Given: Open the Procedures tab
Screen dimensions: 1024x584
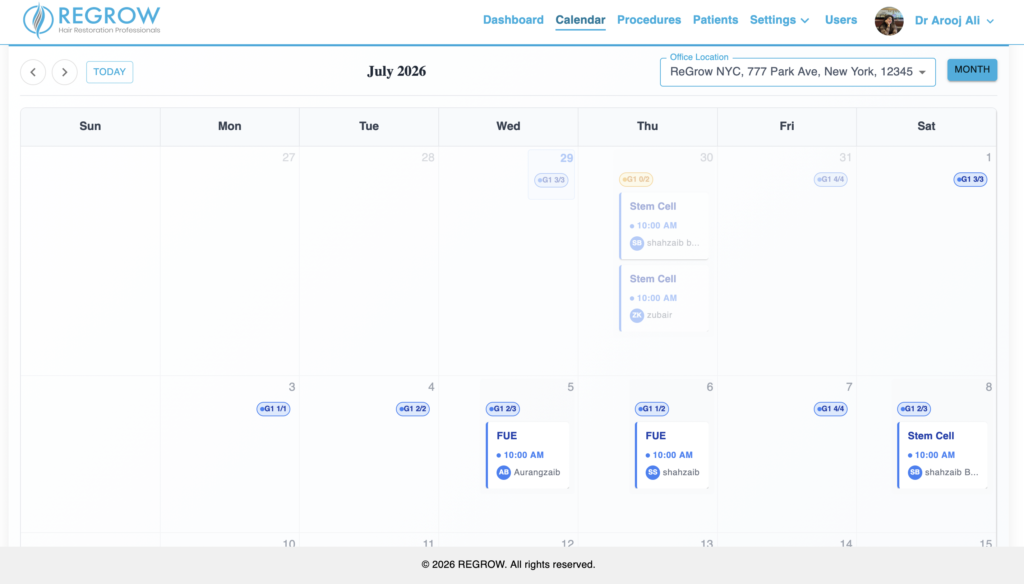Looking at the screenshot, I should (649, 20).
